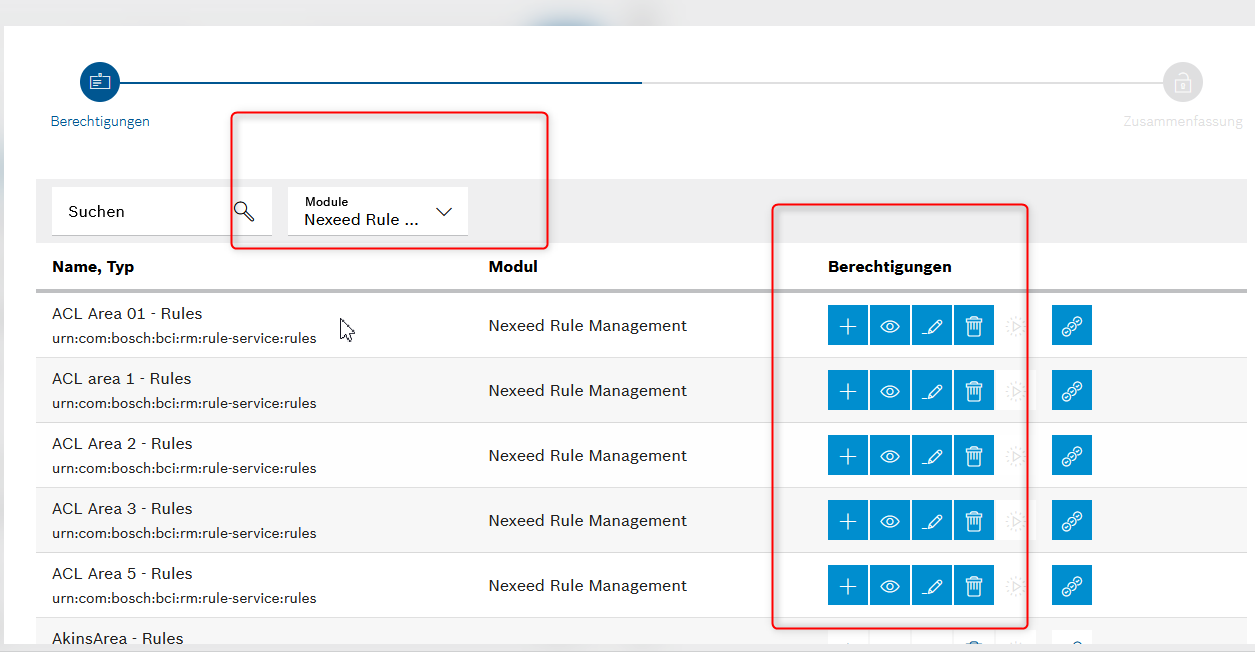
Task: Open the Module dropdown showing Nexeed Rule
Action: [377, 211]
